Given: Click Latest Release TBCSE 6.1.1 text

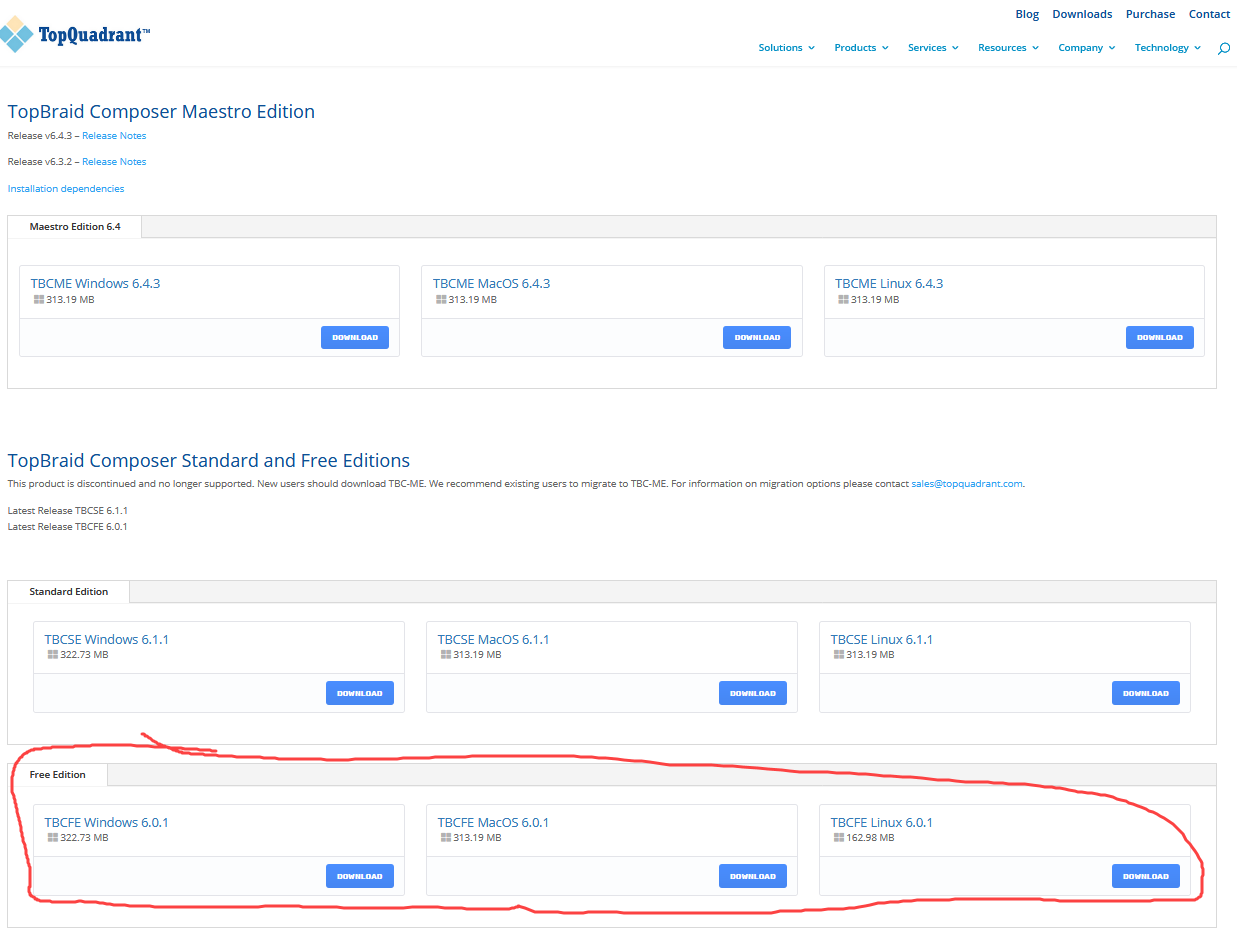Looking at the screenshot, I should click(67, 510).
